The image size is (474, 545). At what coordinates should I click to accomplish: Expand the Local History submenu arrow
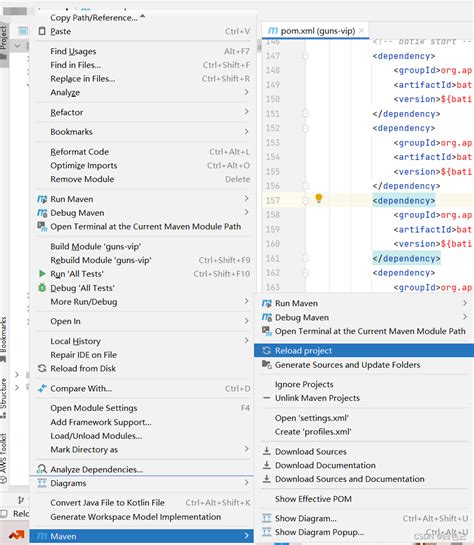[246, 340]
